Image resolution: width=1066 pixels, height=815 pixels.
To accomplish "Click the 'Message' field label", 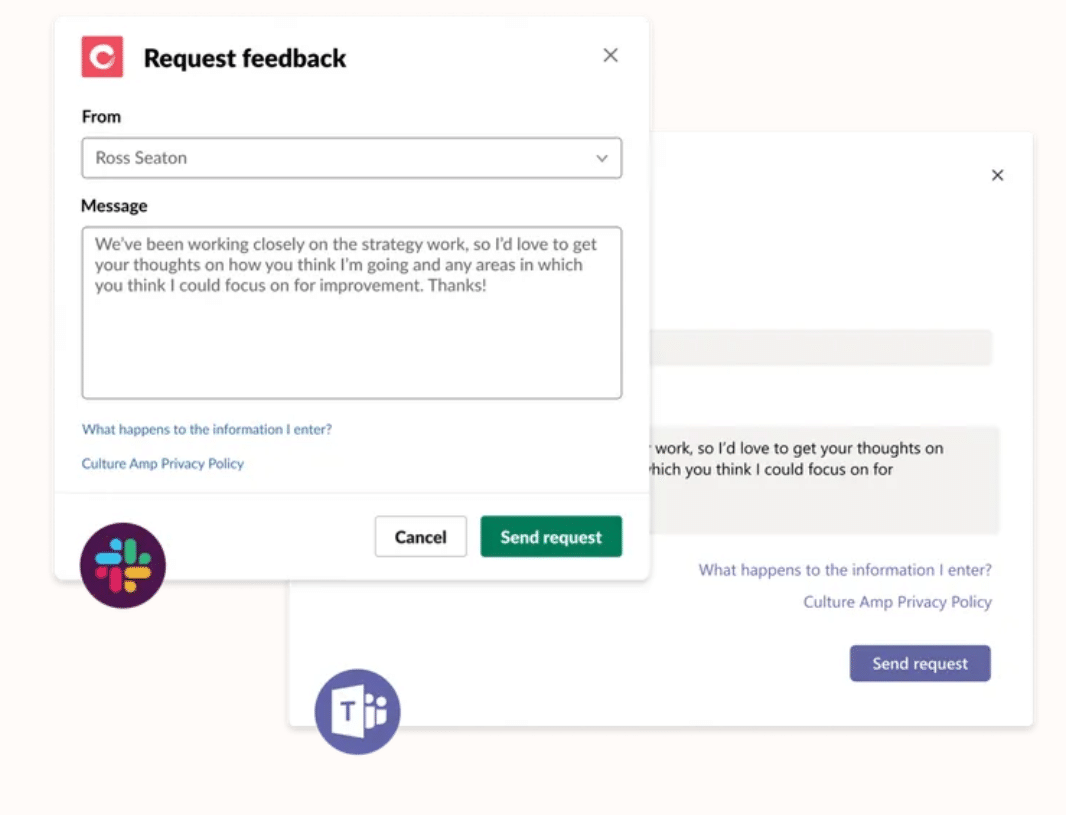I will tap(114, 206).
